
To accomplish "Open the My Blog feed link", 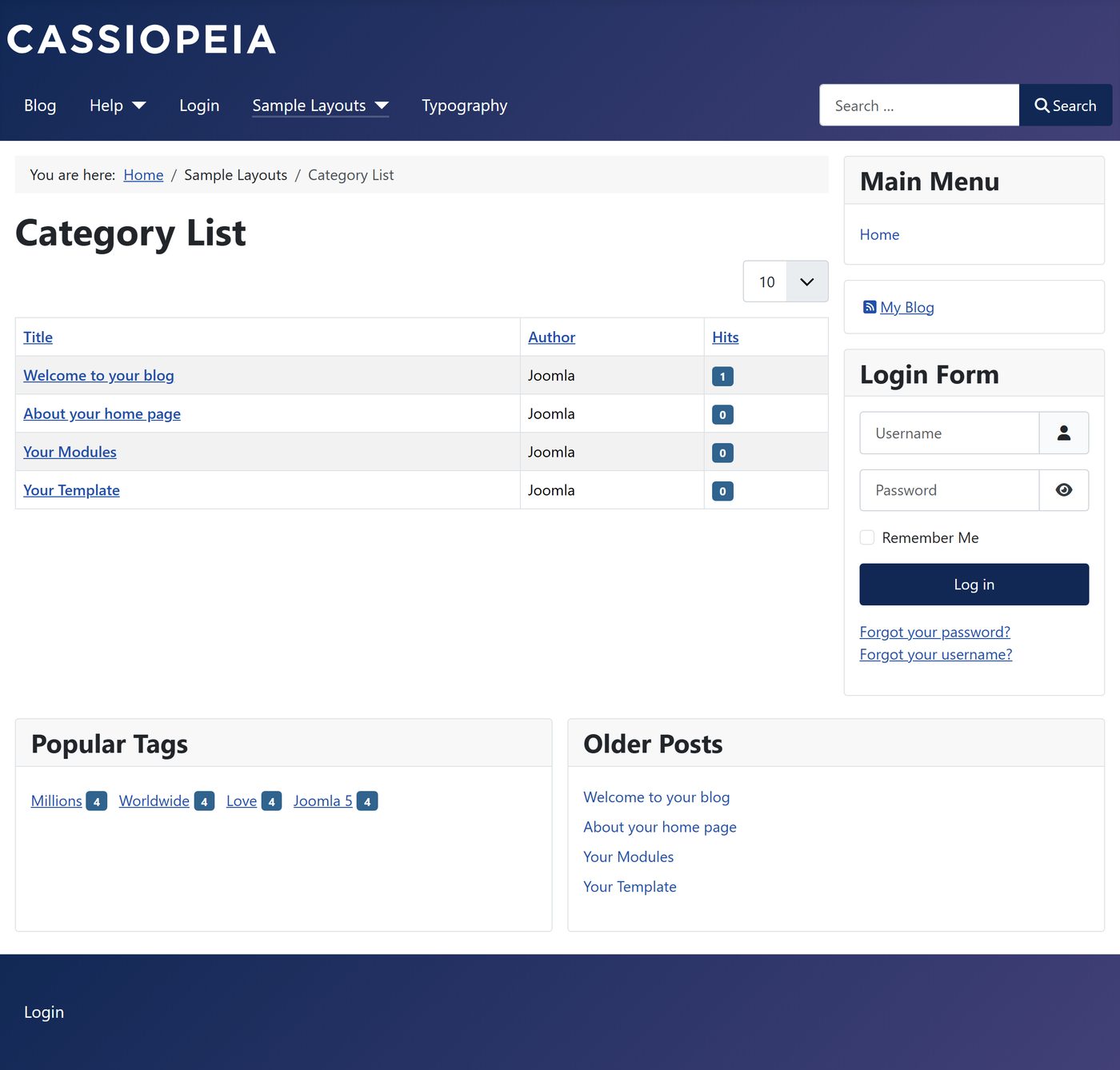I will point(907,307).
